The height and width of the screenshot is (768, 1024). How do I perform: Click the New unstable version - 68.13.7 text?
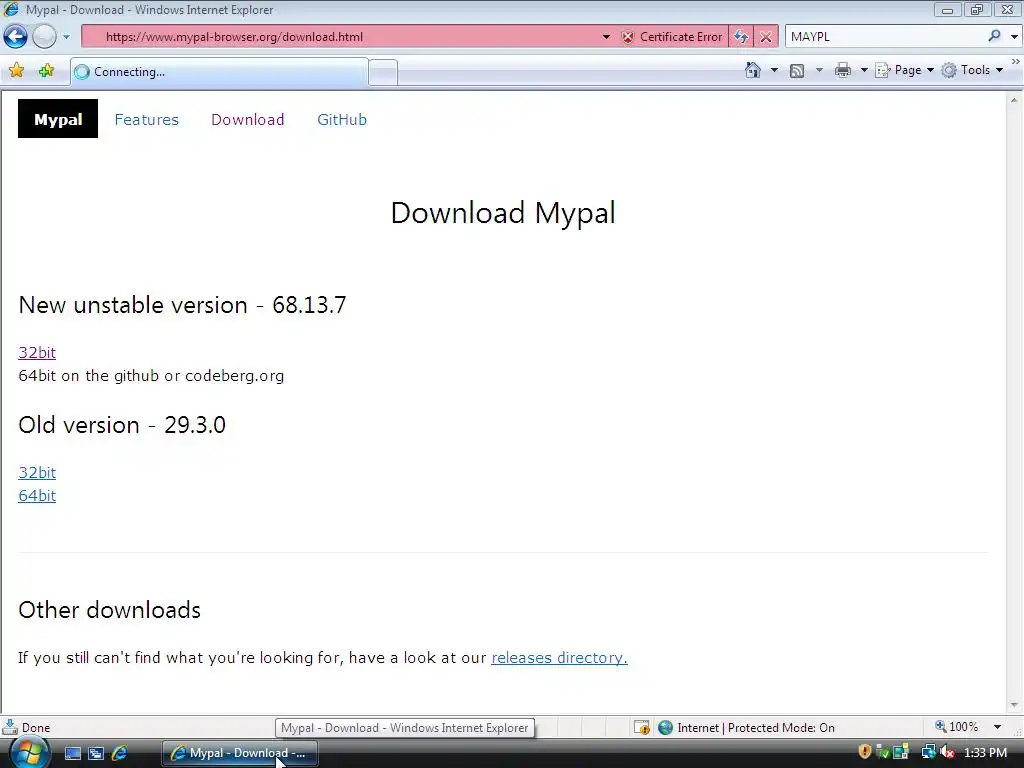[x=182, y=305]
